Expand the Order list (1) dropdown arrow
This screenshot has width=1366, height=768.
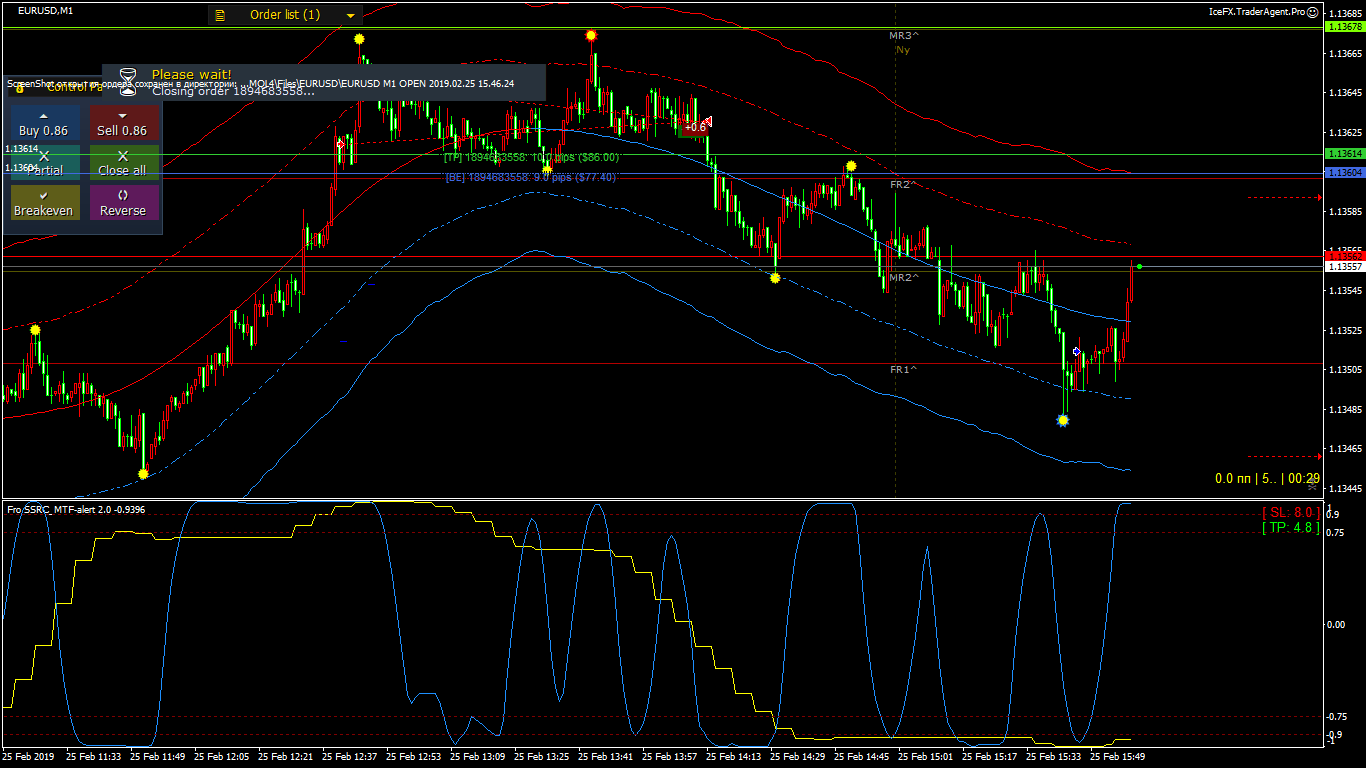tap(351, 16)
